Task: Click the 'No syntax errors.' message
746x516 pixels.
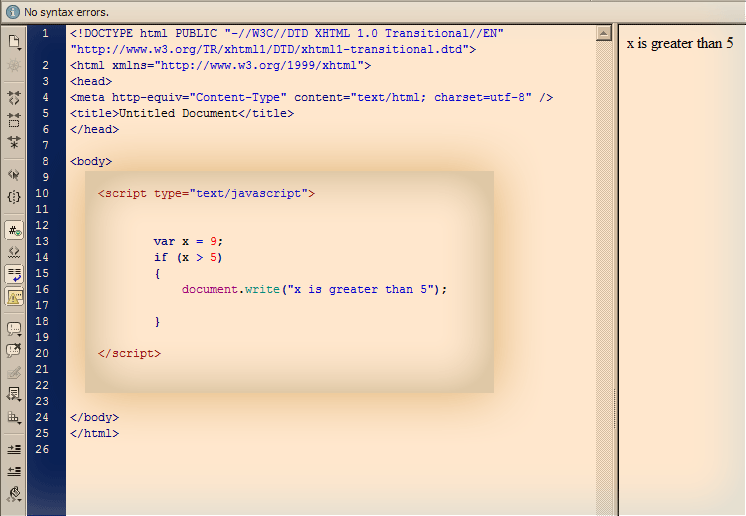Action: (x=67, y=12)
